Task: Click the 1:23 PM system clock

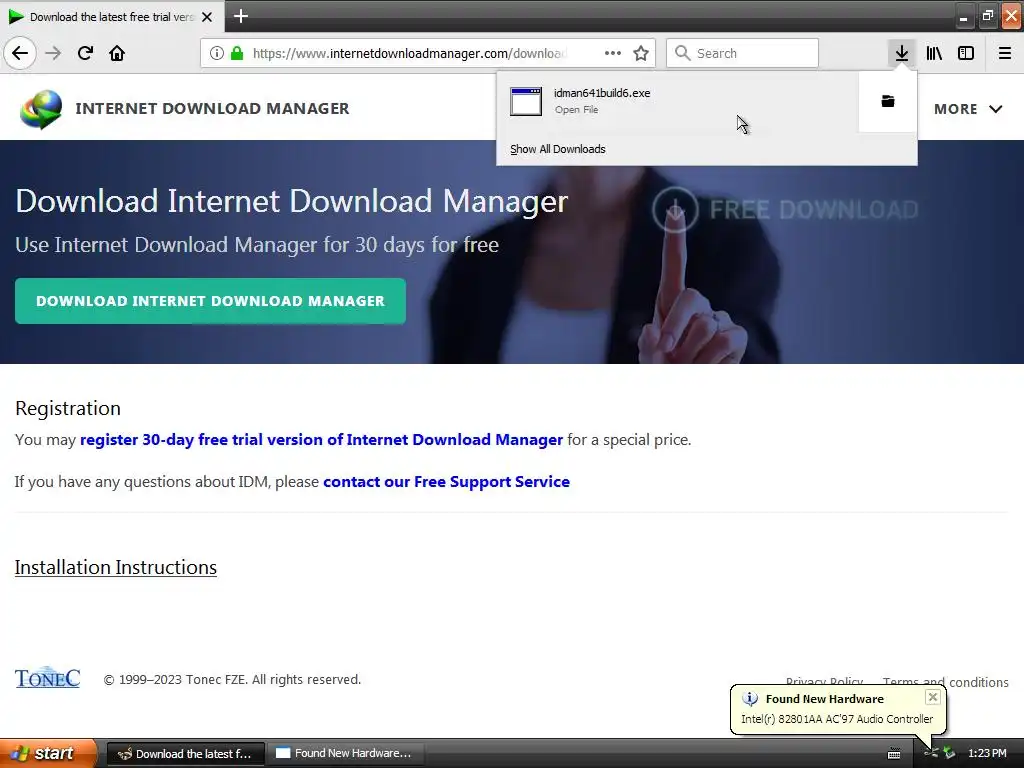Action: tap(987, 753)
